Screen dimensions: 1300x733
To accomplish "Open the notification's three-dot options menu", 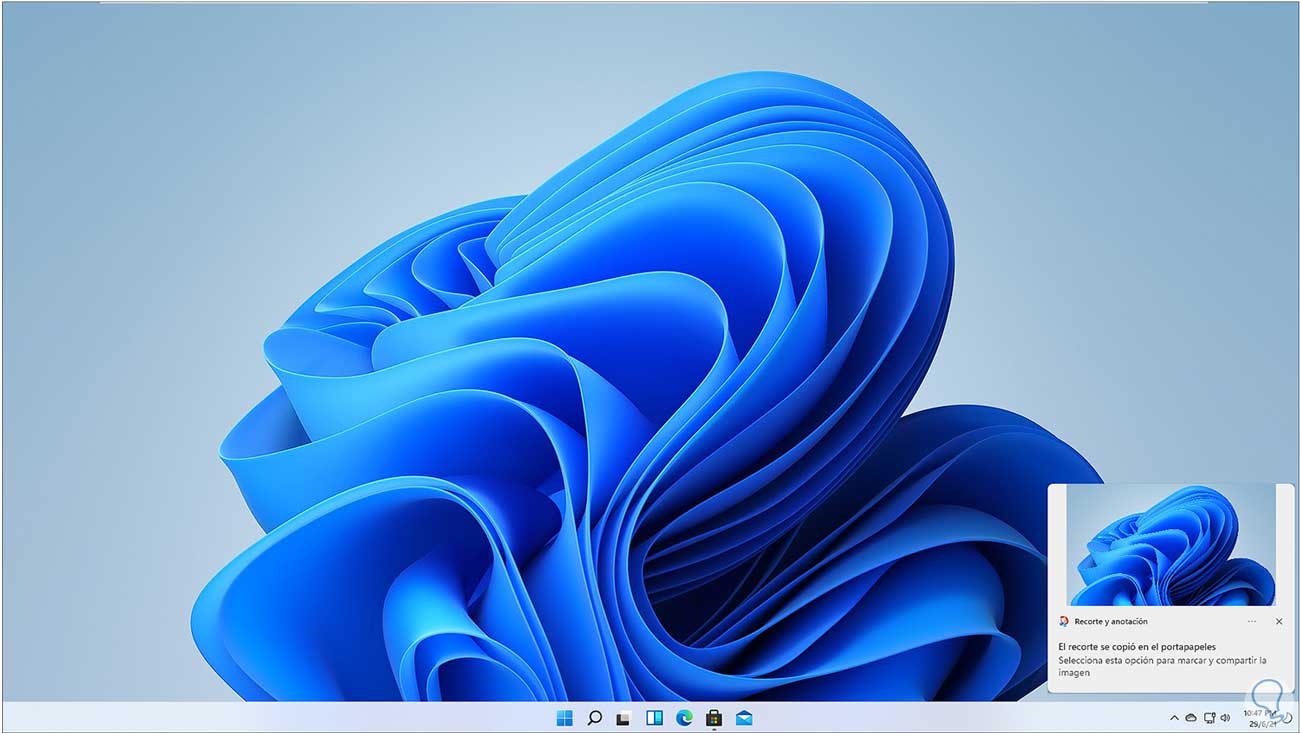I will pyautogui.click(x=1252, y=621).
